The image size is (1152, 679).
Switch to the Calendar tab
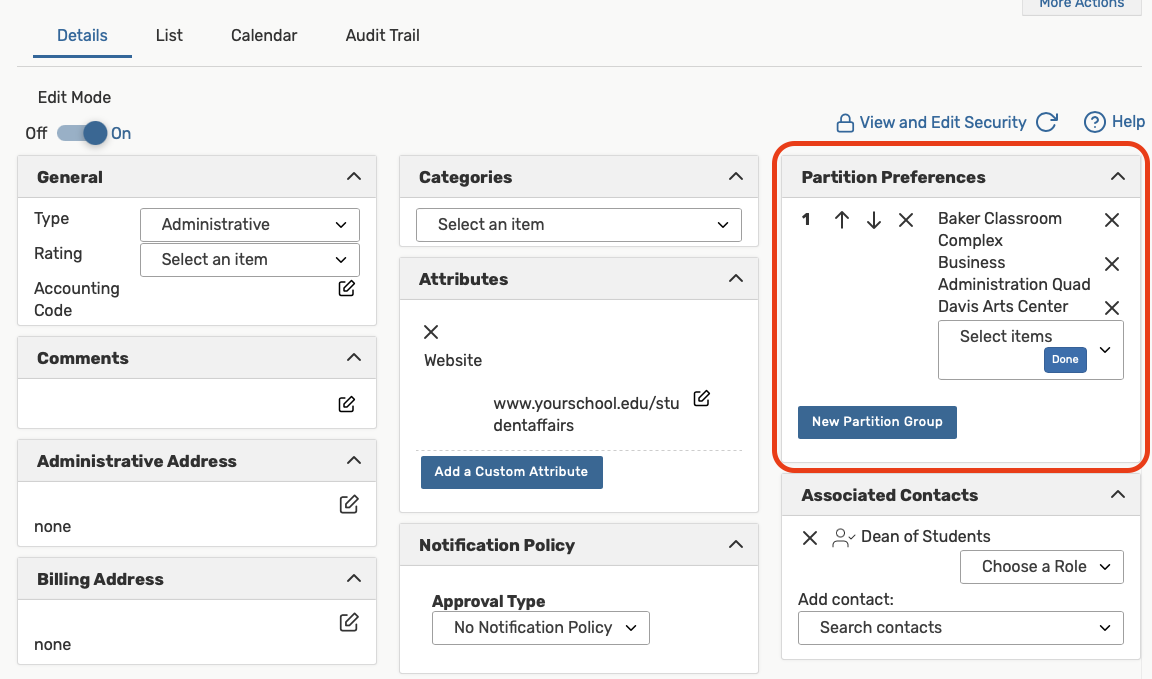pos(264,35)
